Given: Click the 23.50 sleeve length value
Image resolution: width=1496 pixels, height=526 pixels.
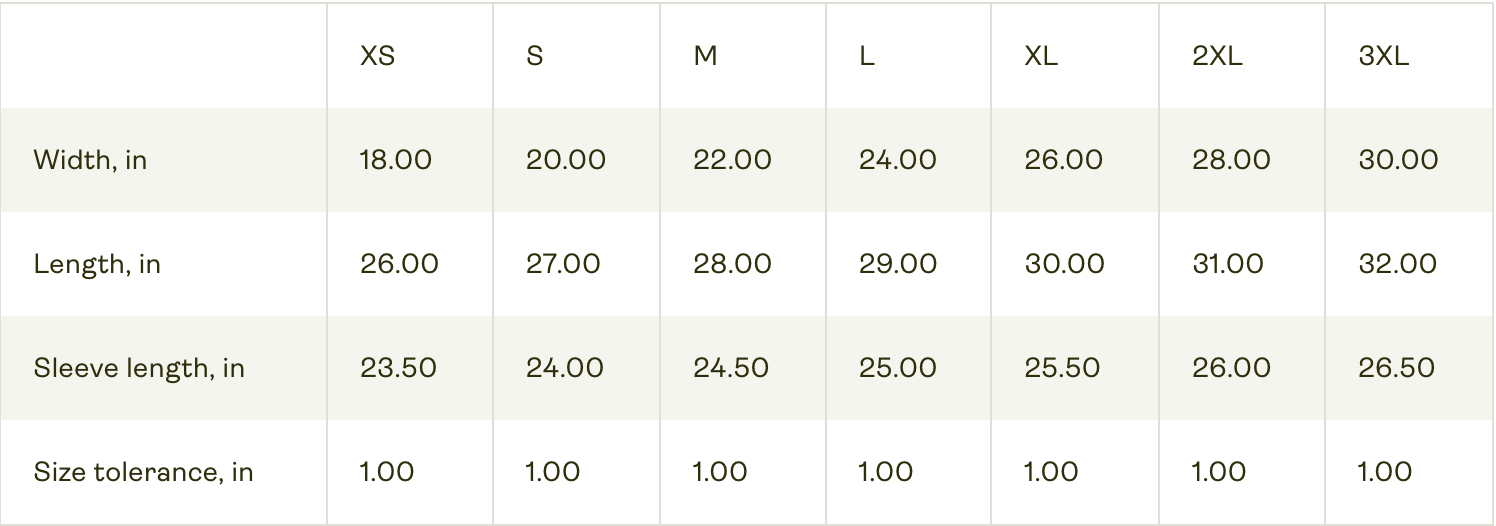Looking at the screenshot, I should click(x=398, y=368).
